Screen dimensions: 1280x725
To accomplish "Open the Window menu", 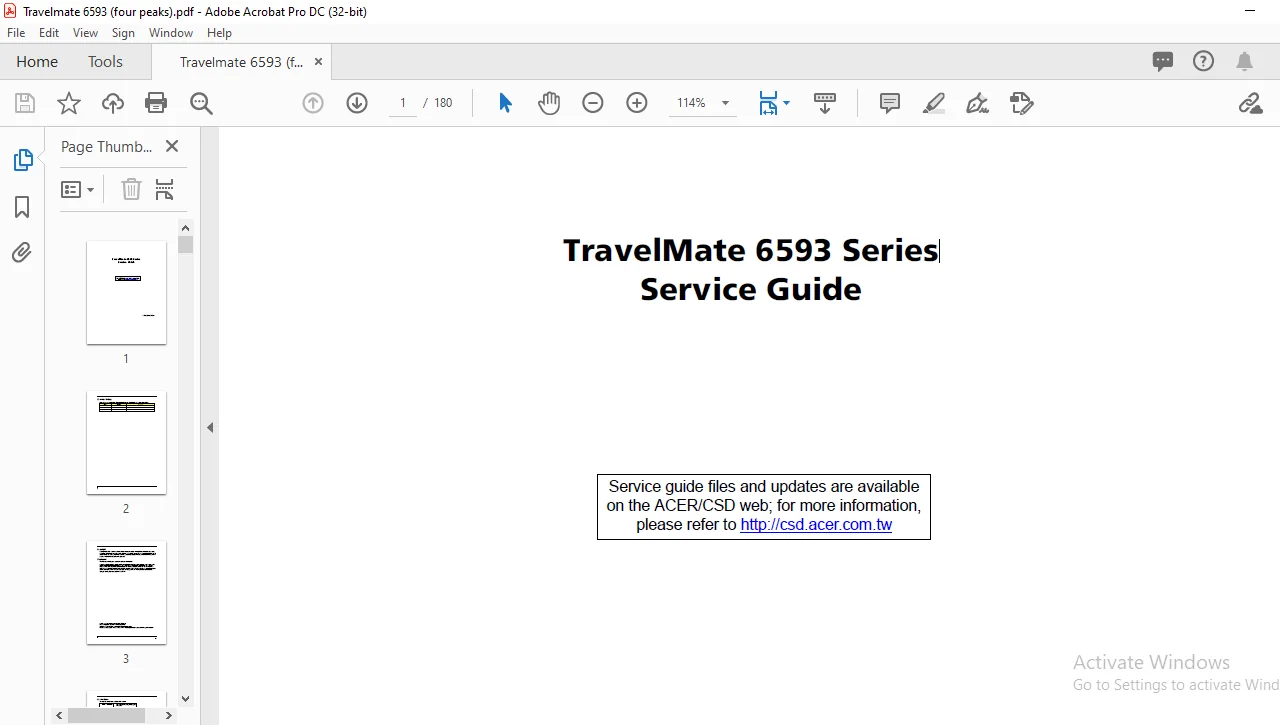I will [x=171, y=33].
